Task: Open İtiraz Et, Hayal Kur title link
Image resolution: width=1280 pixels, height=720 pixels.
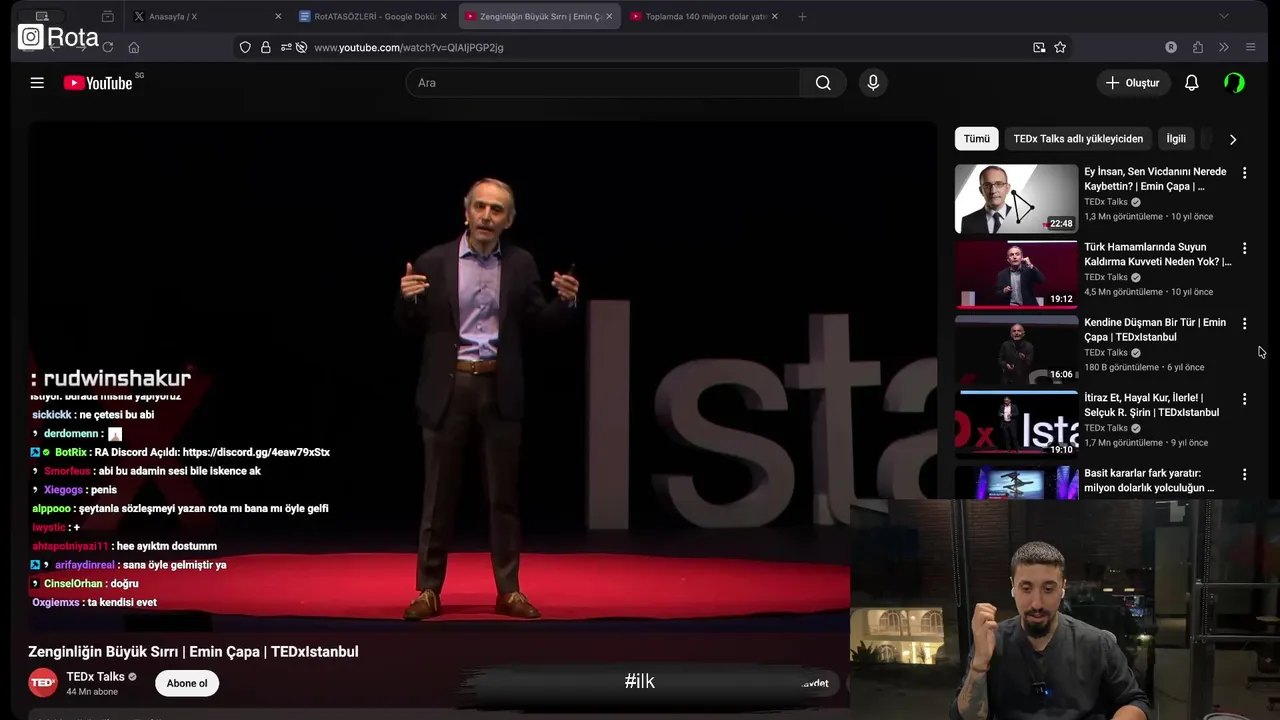Action: (x=1152, y=405)
